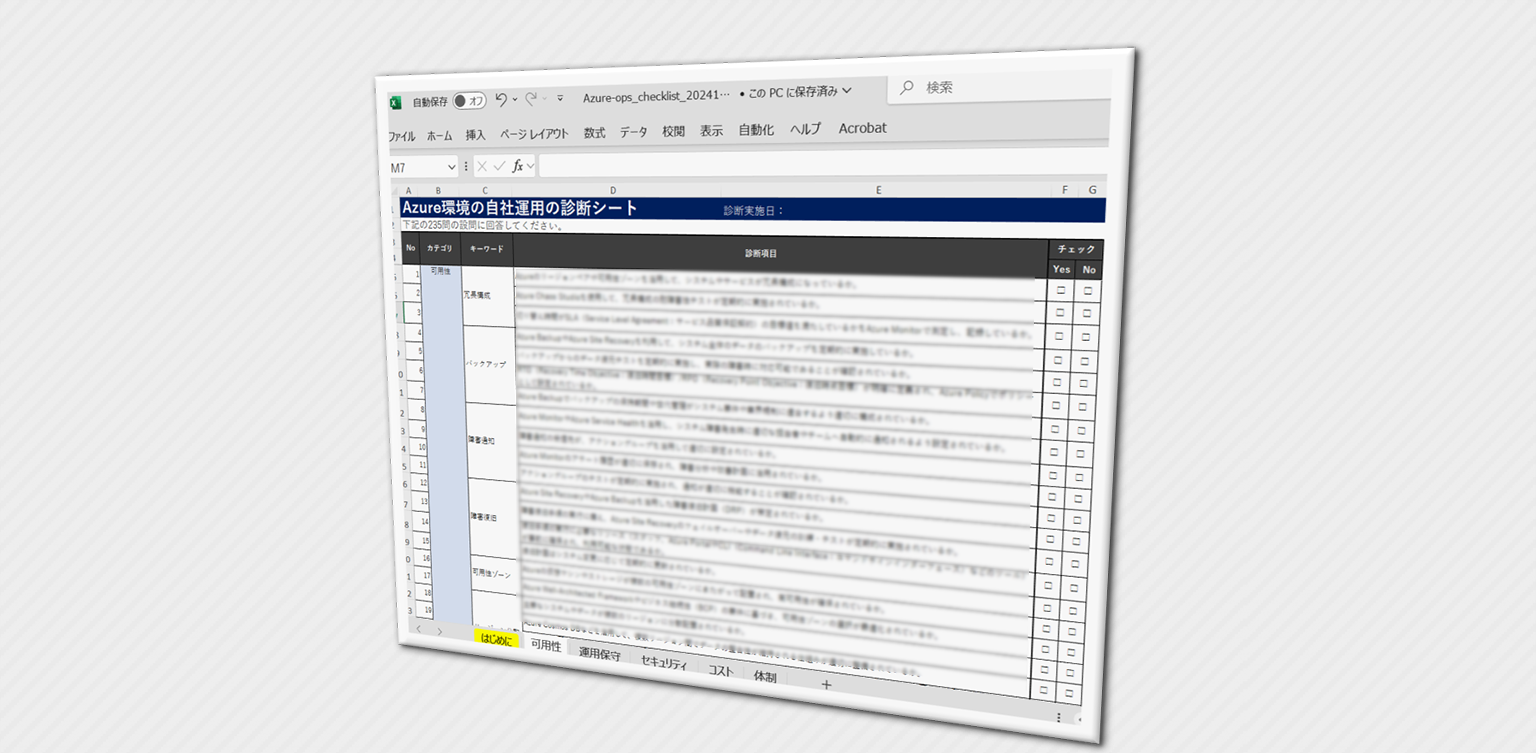The height and width of the screenshot is (753, 1536).
Task: Select column B header
Action: coord(438,190)
